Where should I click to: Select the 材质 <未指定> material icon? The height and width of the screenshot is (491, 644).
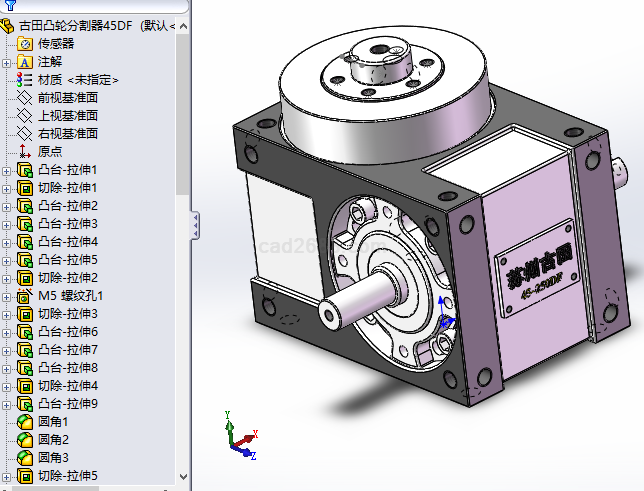(x=25, y=79)
